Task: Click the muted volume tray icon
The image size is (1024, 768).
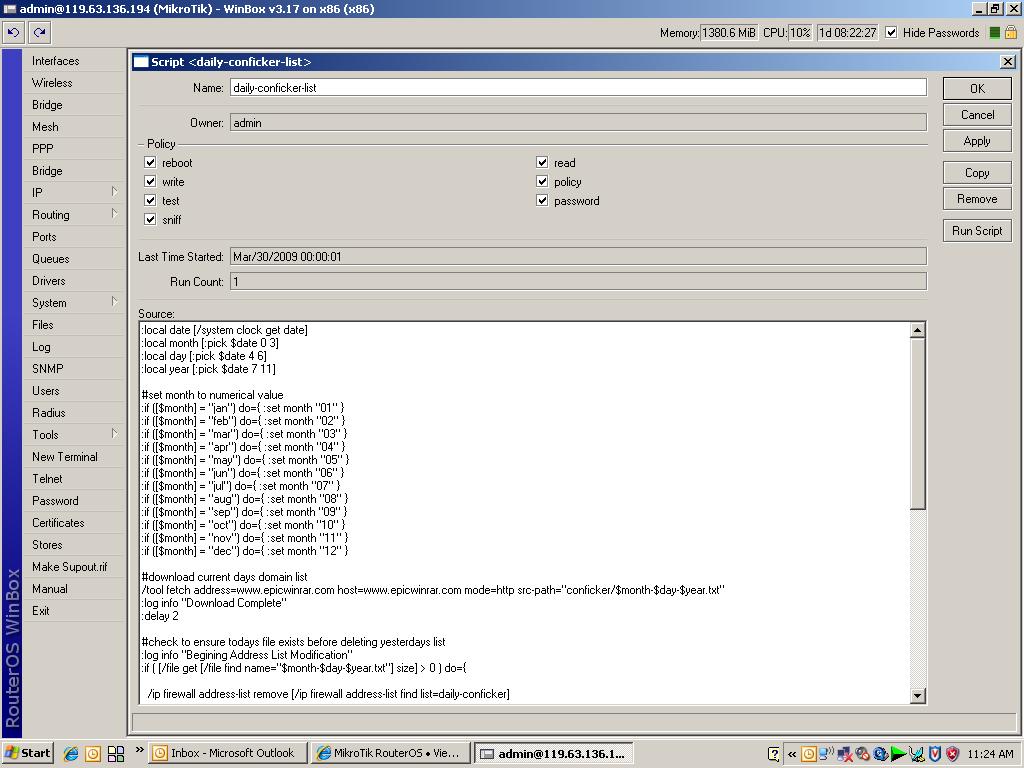Action: coord(862,754)
